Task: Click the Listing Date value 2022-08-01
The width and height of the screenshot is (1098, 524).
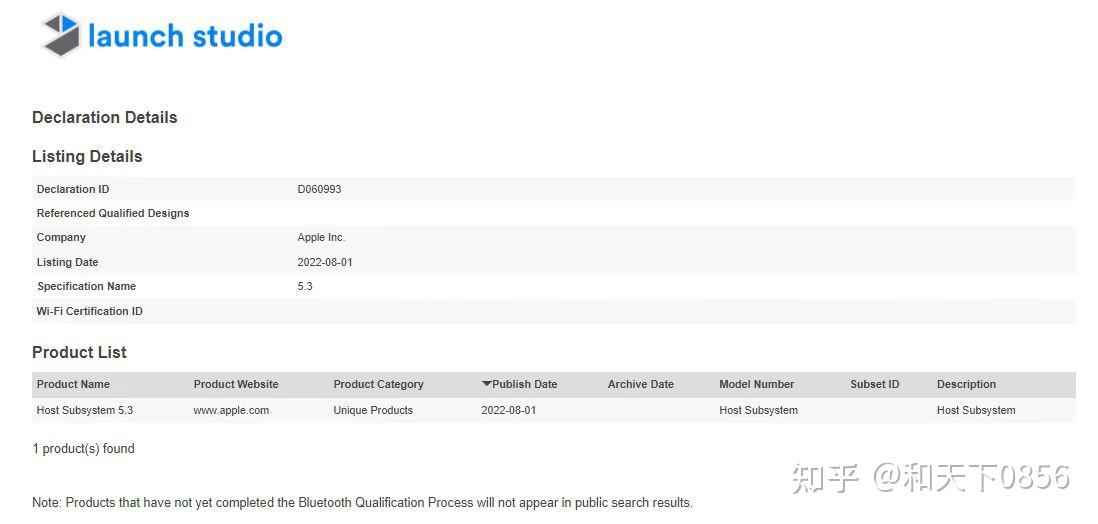Action: point(325,262)
